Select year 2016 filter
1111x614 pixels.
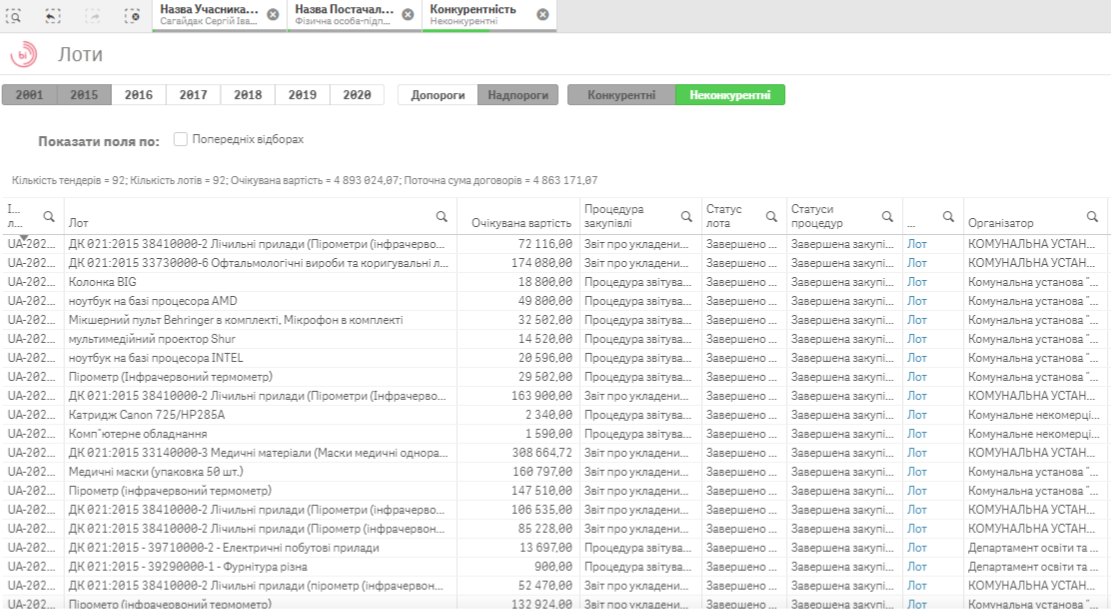139,95
